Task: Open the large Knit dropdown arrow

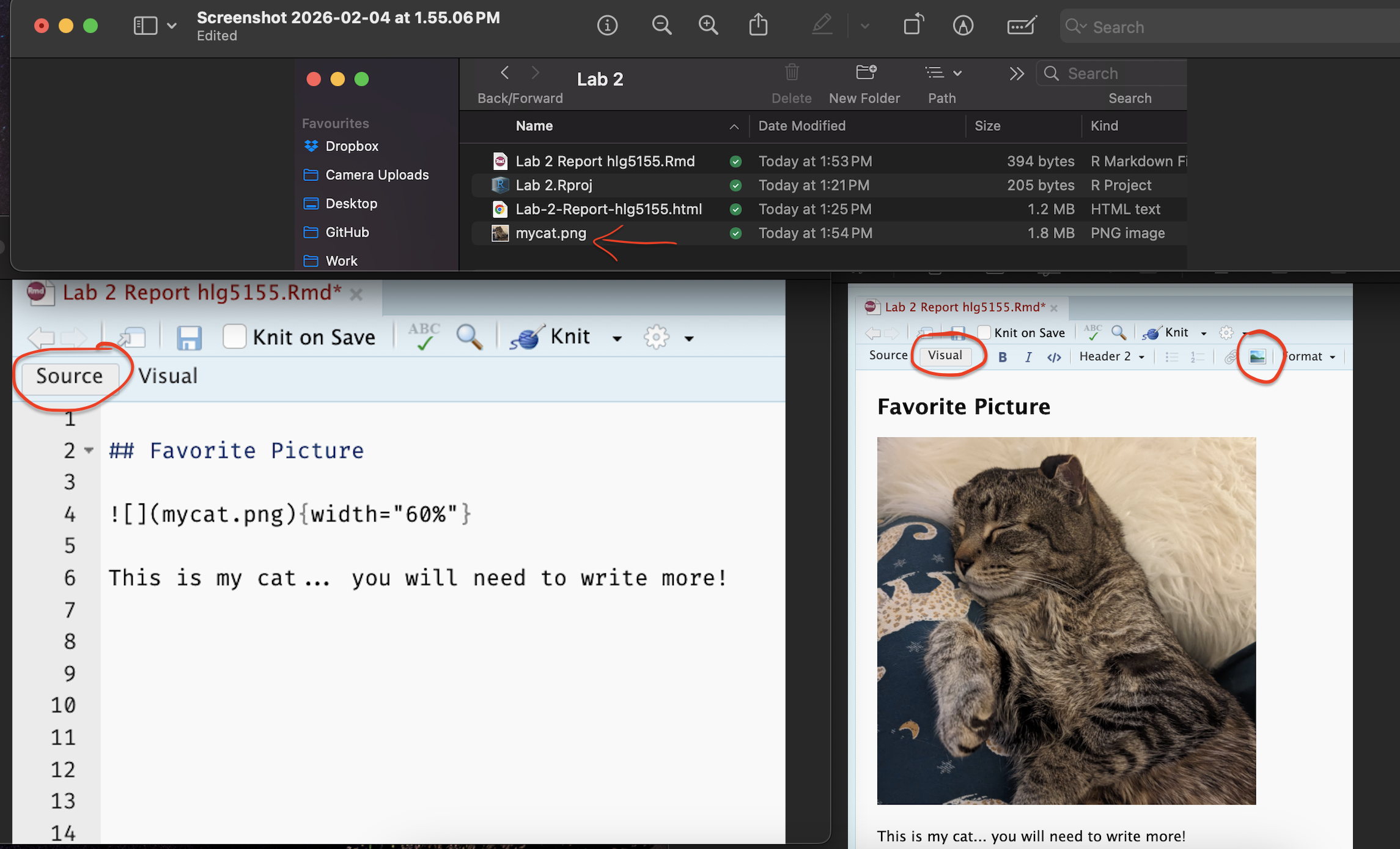Action: (x=617, y=338)
